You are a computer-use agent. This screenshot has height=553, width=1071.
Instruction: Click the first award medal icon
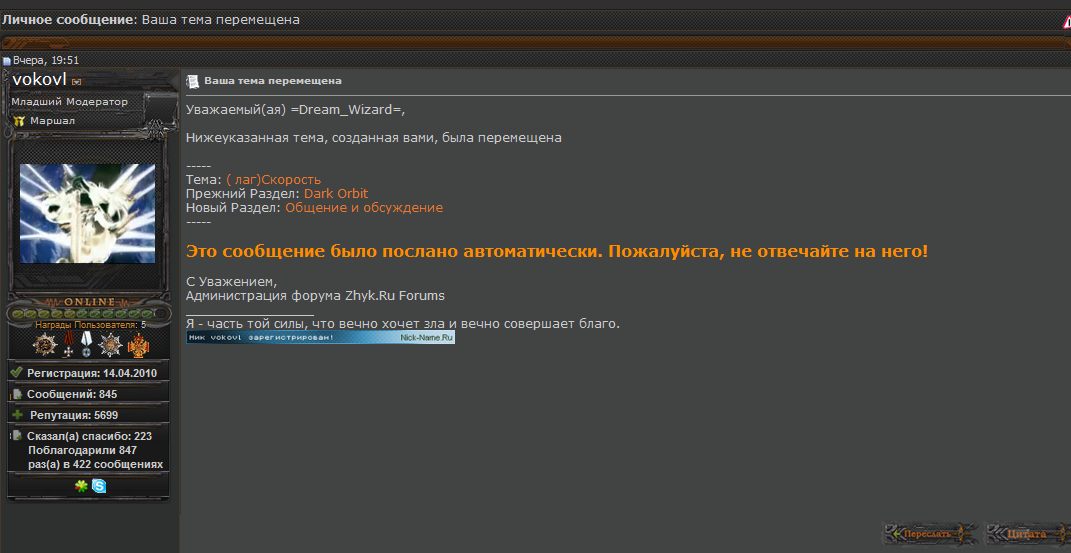44,345
